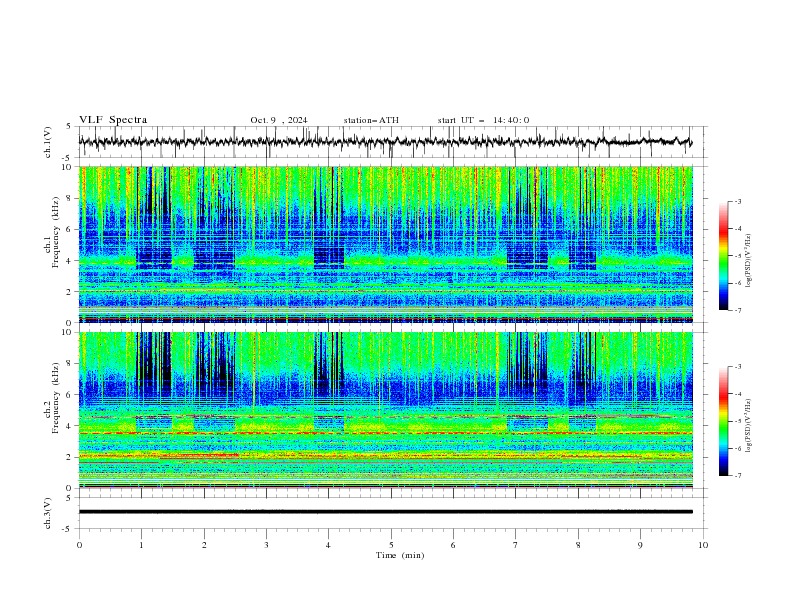The height and width of the screenshot is (612, 792).
Task: Click time axis tick label "8"
Action: pyautogui.click(x=578, y=545)
